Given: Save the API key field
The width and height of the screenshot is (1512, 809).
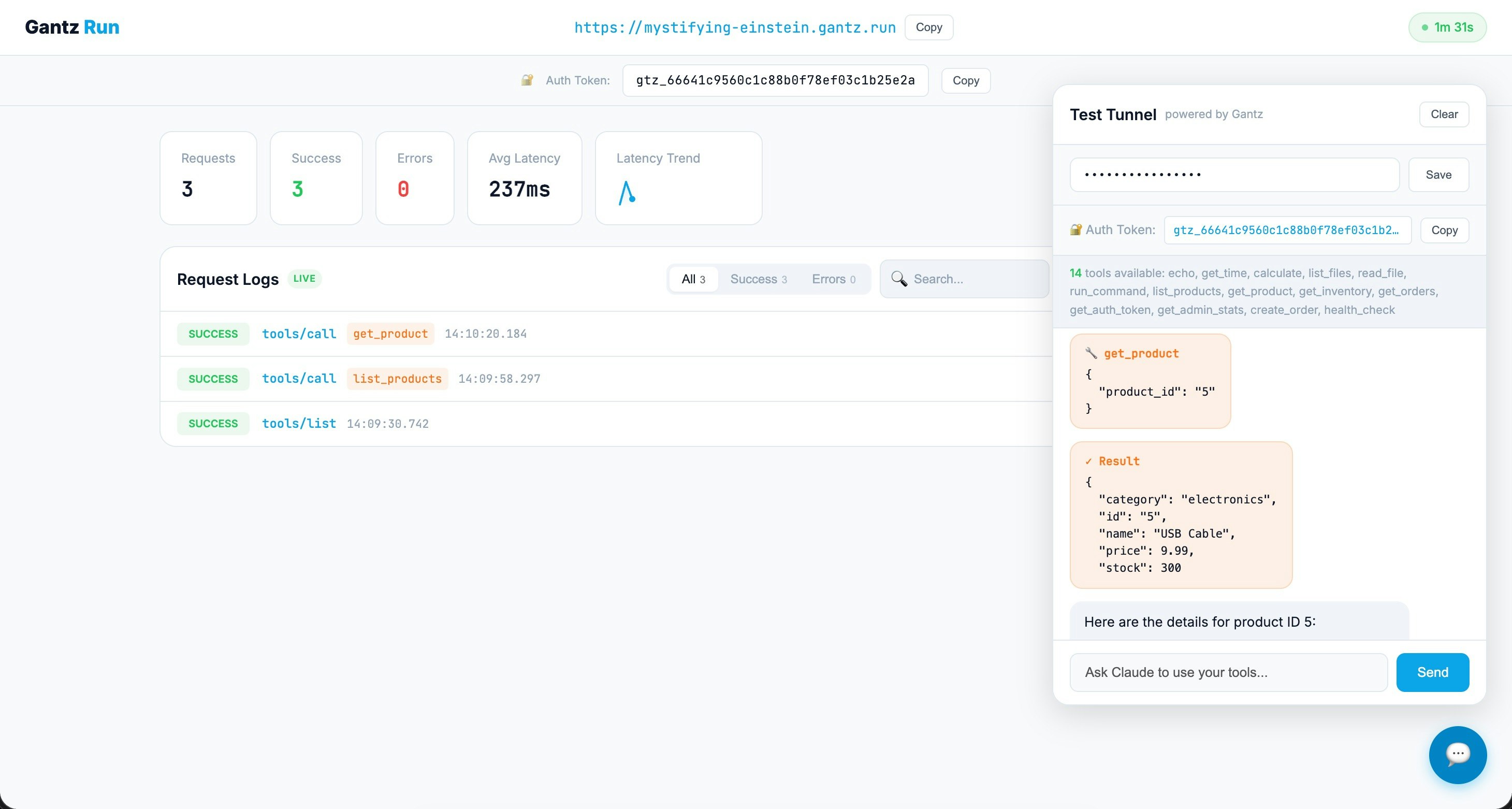Looking at the screenshot, I should click(x=1438, y=175).
